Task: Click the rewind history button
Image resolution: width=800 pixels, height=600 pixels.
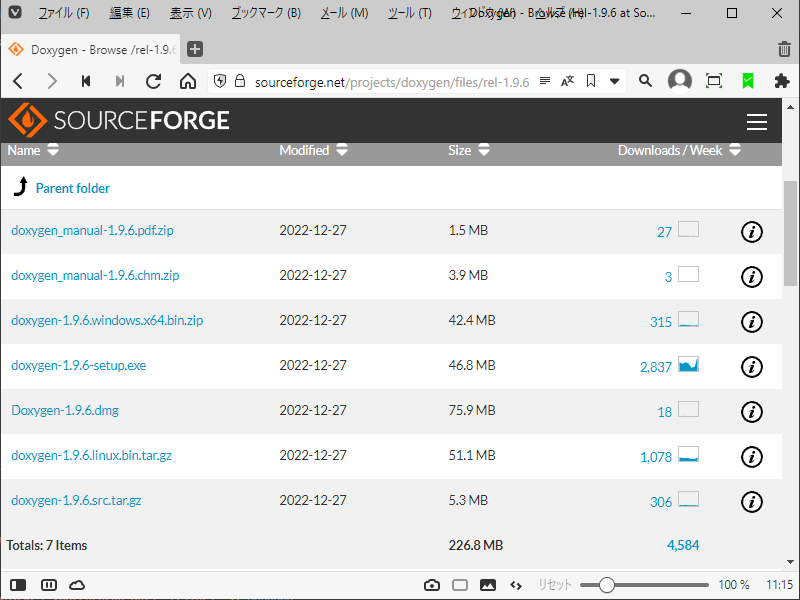Action: tap(86, 81)
